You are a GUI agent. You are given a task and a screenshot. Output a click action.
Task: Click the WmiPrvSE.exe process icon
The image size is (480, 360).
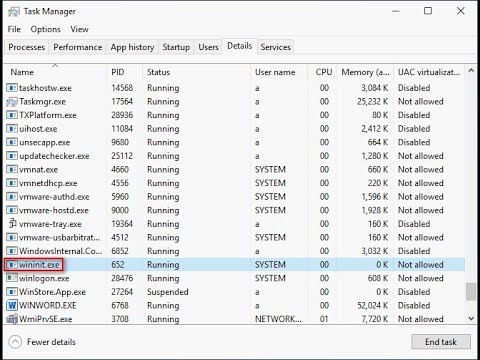12,319
